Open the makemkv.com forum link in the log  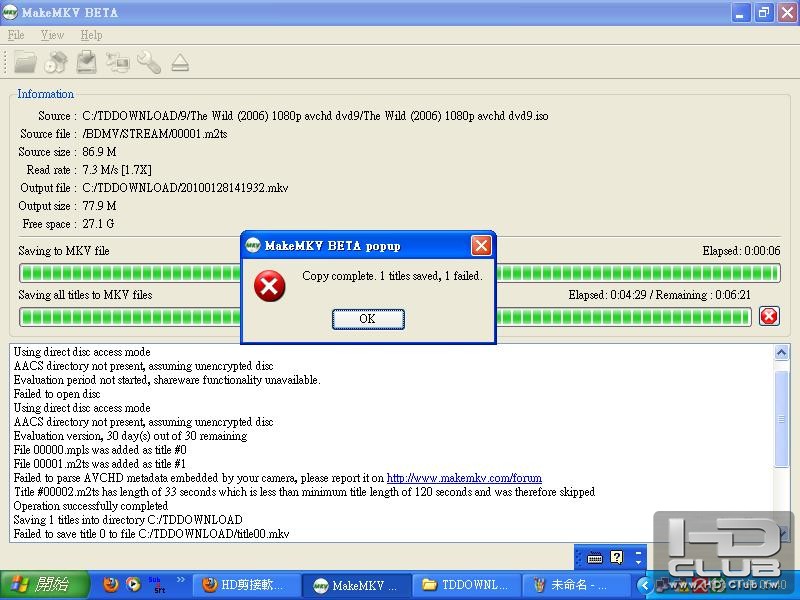click(x=464, y=478)
